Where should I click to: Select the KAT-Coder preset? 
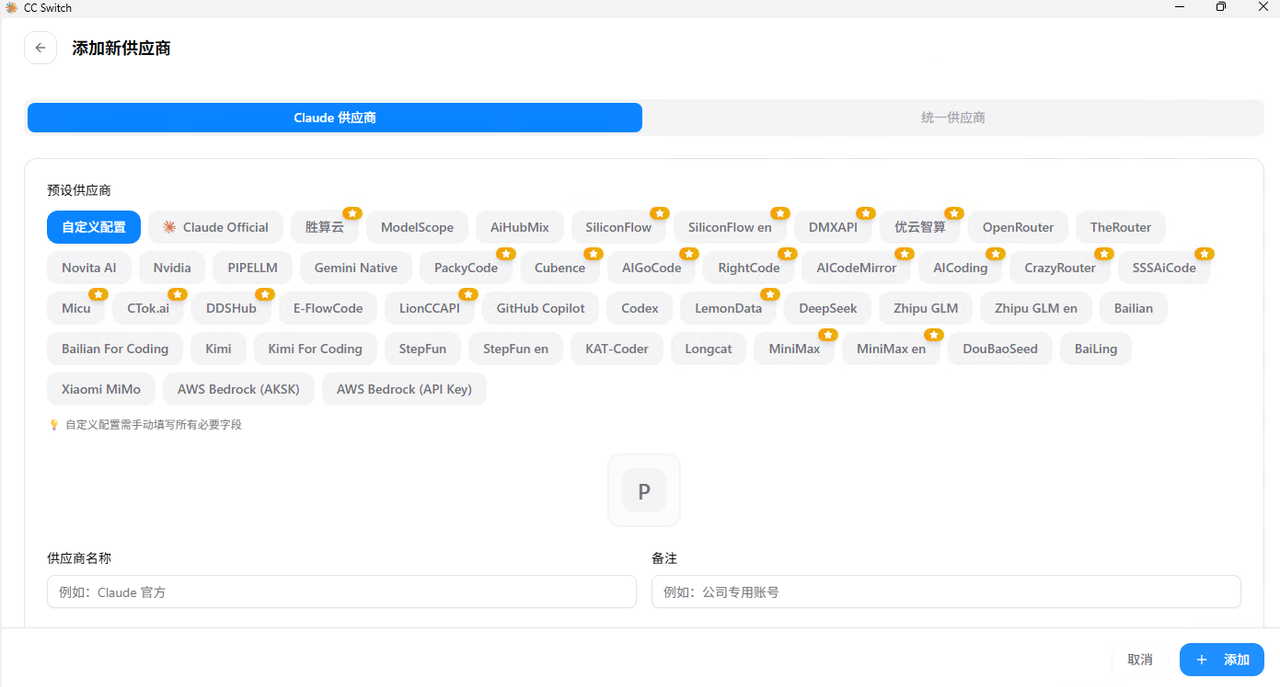(617, 349)
